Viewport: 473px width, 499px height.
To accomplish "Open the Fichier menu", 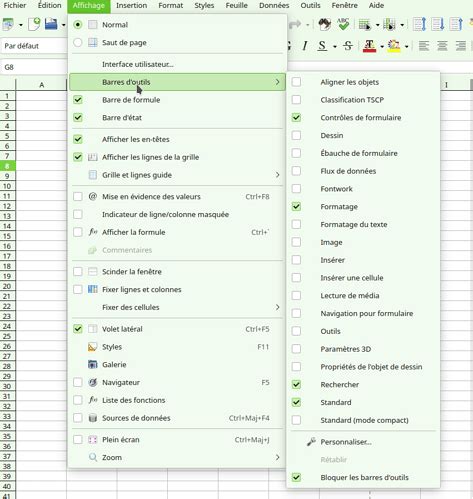I will tap(15, 5).
